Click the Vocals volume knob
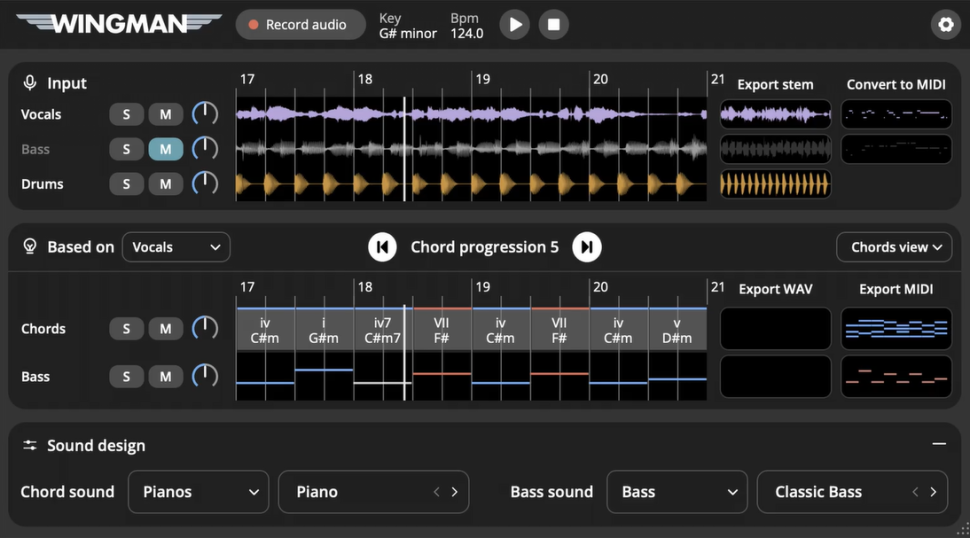Screen dimensions: 970x538 point(204,114)
